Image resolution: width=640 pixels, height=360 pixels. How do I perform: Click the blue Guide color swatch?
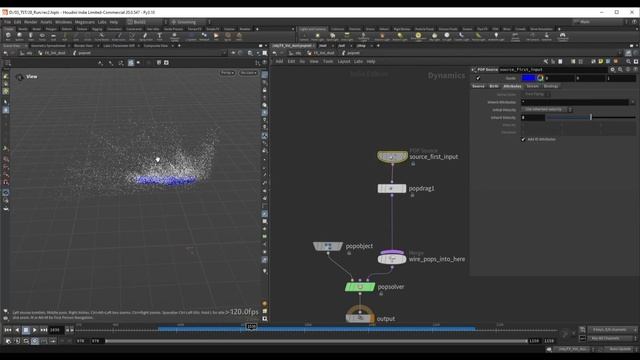tap(528, 78)
